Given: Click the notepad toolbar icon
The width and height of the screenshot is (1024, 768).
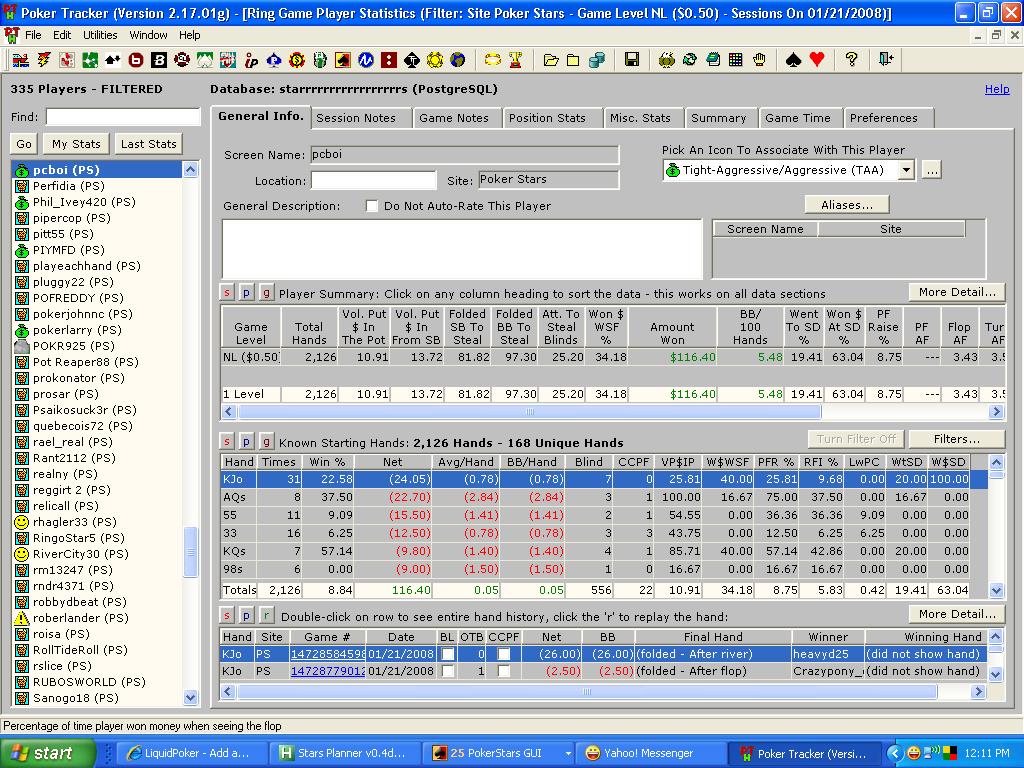Looking at the screenshot, I should [713, 60].
